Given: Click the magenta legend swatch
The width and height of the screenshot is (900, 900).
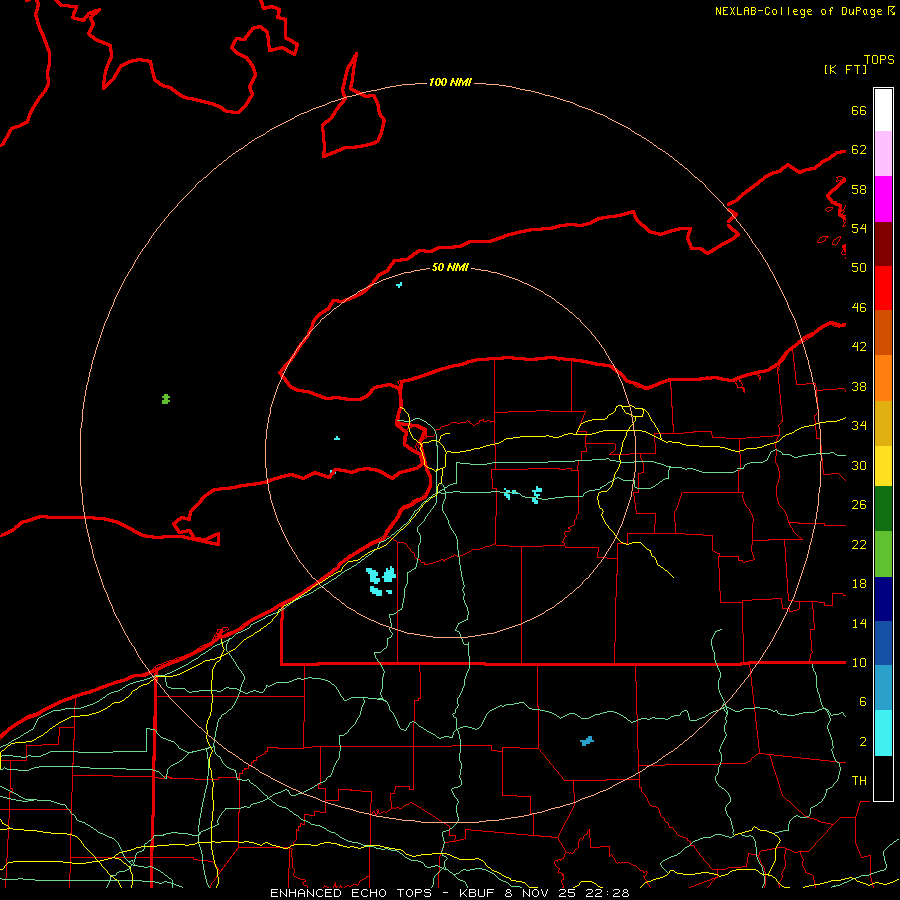Looking at the screenshot, I should click(883, 199).
